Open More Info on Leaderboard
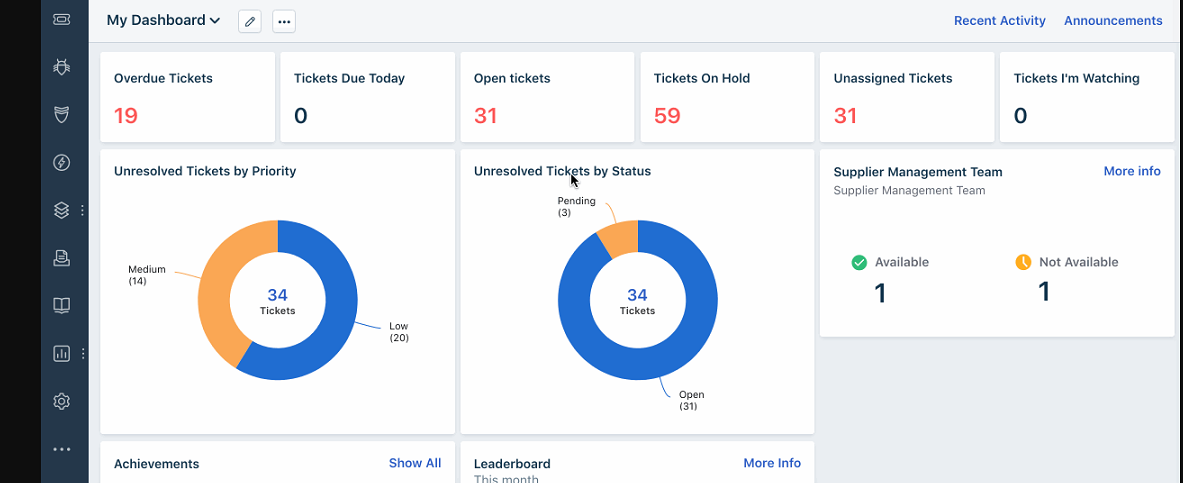The width and height of the screenshot is (1183, 483). coord(772,463)
